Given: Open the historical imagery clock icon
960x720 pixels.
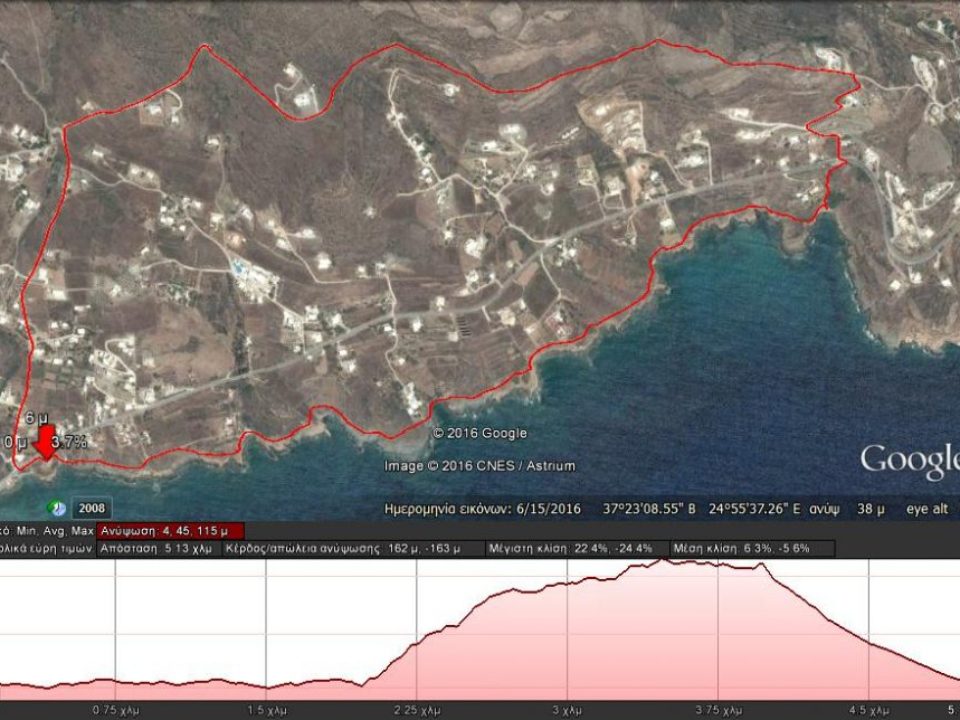Looking at the screenshot, I should 57,508.
